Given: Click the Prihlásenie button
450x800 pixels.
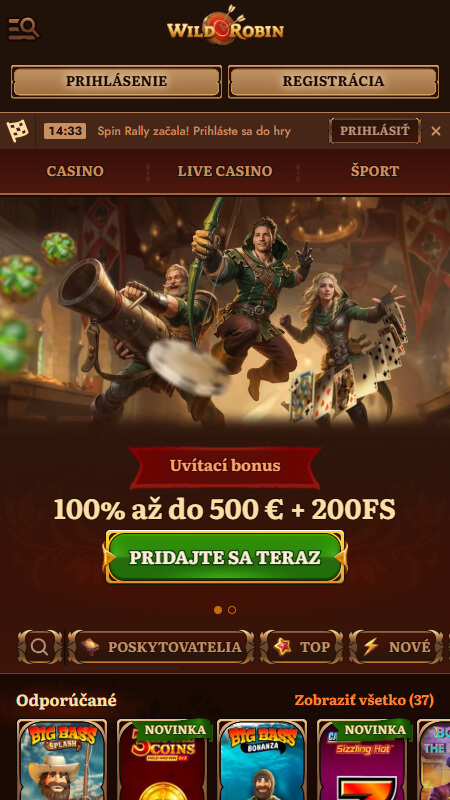Looking at the screenshot, I should click(x=116, y=81).
